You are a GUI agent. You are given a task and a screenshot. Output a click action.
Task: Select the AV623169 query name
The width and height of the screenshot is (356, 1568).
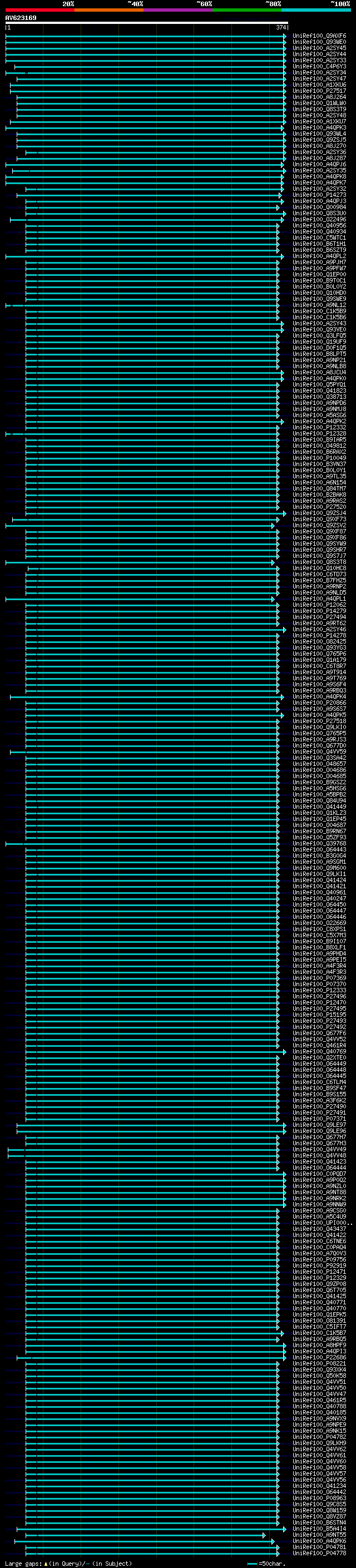click(21, 18)
